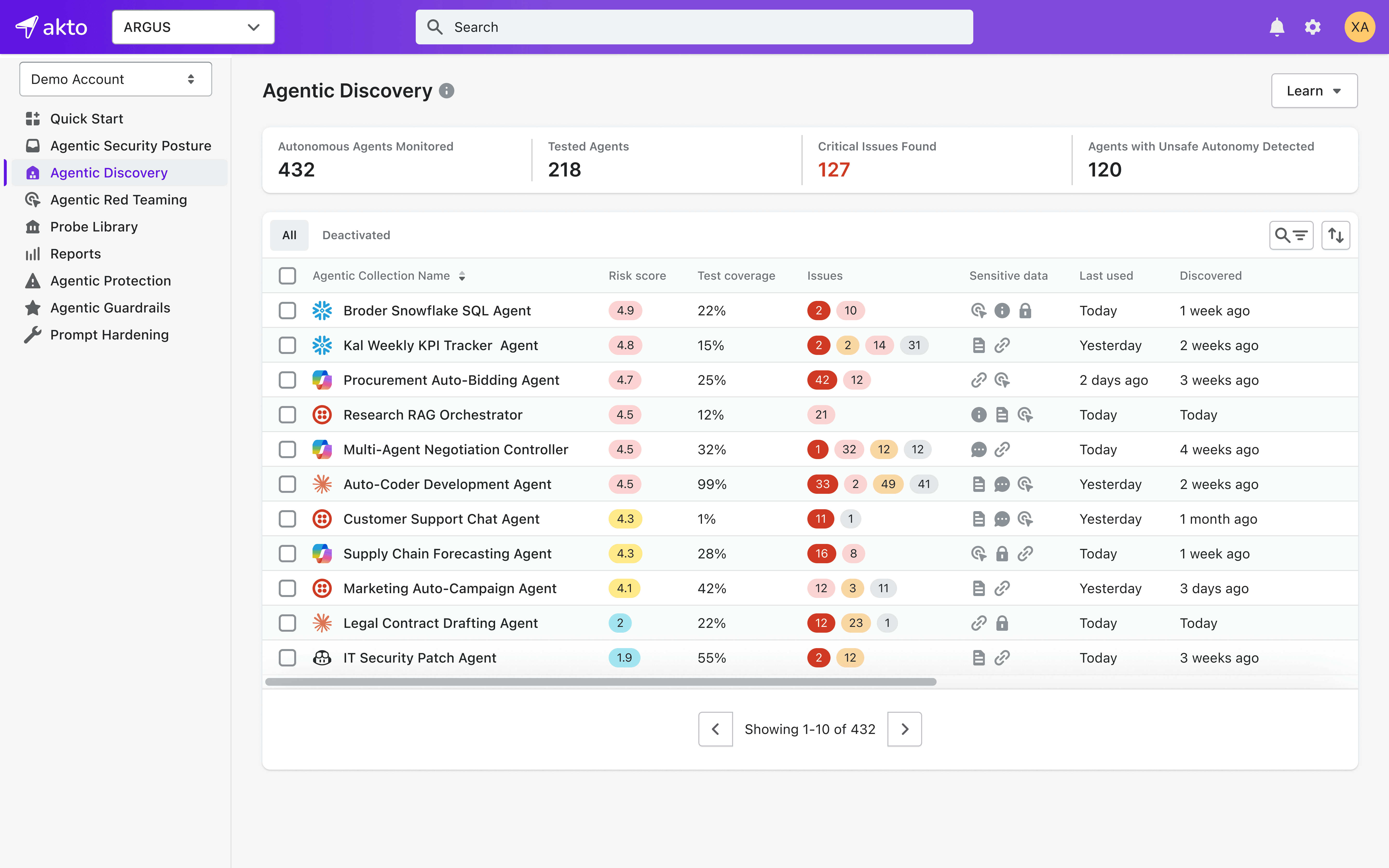Image resolution: width=1389 pixels, height=868 pixels.
Task: Open the Demo Account selector
Action: (115, 79)
